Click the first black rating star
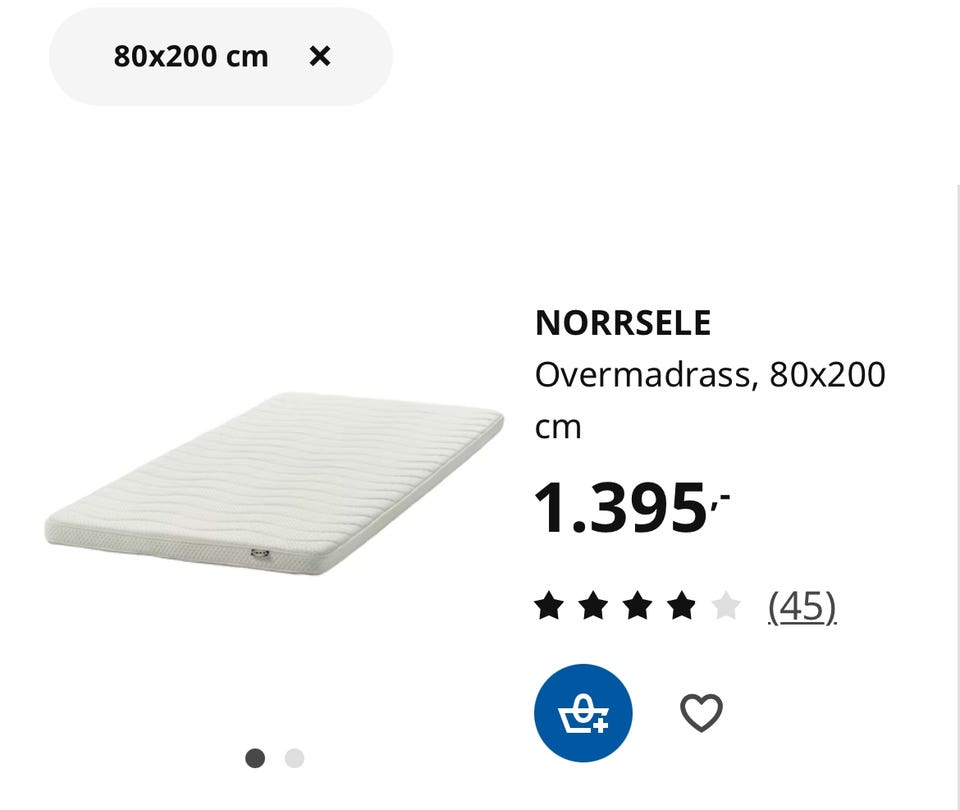 (x=549, y=606)
